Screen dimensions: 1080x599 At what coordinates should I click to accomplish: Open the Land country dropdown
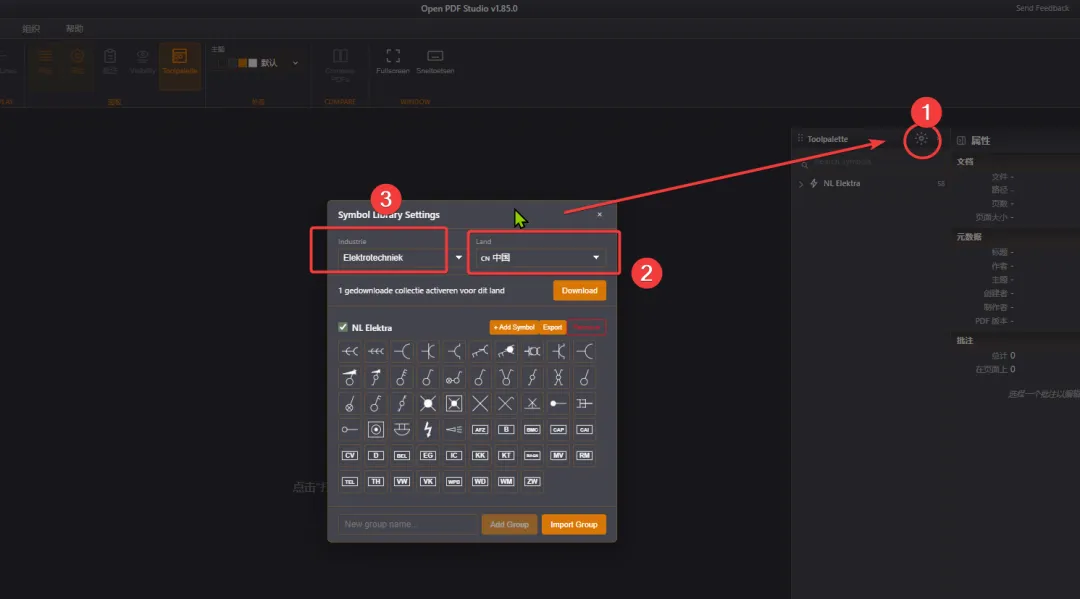(540, 258)
